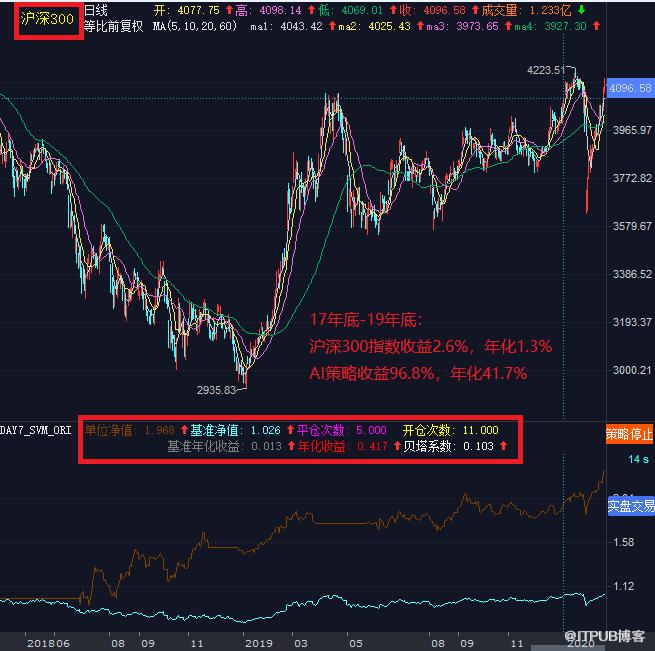Click the 3386.52 price axis label
The image size is (655, 651).
632,274
